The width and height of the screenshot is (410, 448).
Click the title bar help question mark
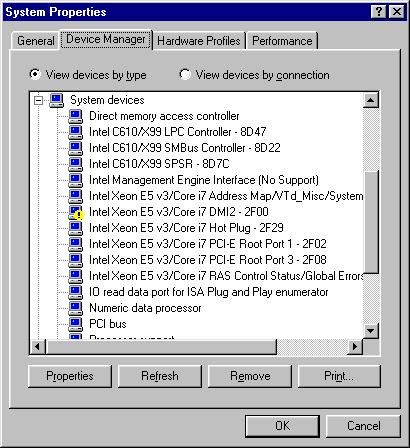[379, 12]
